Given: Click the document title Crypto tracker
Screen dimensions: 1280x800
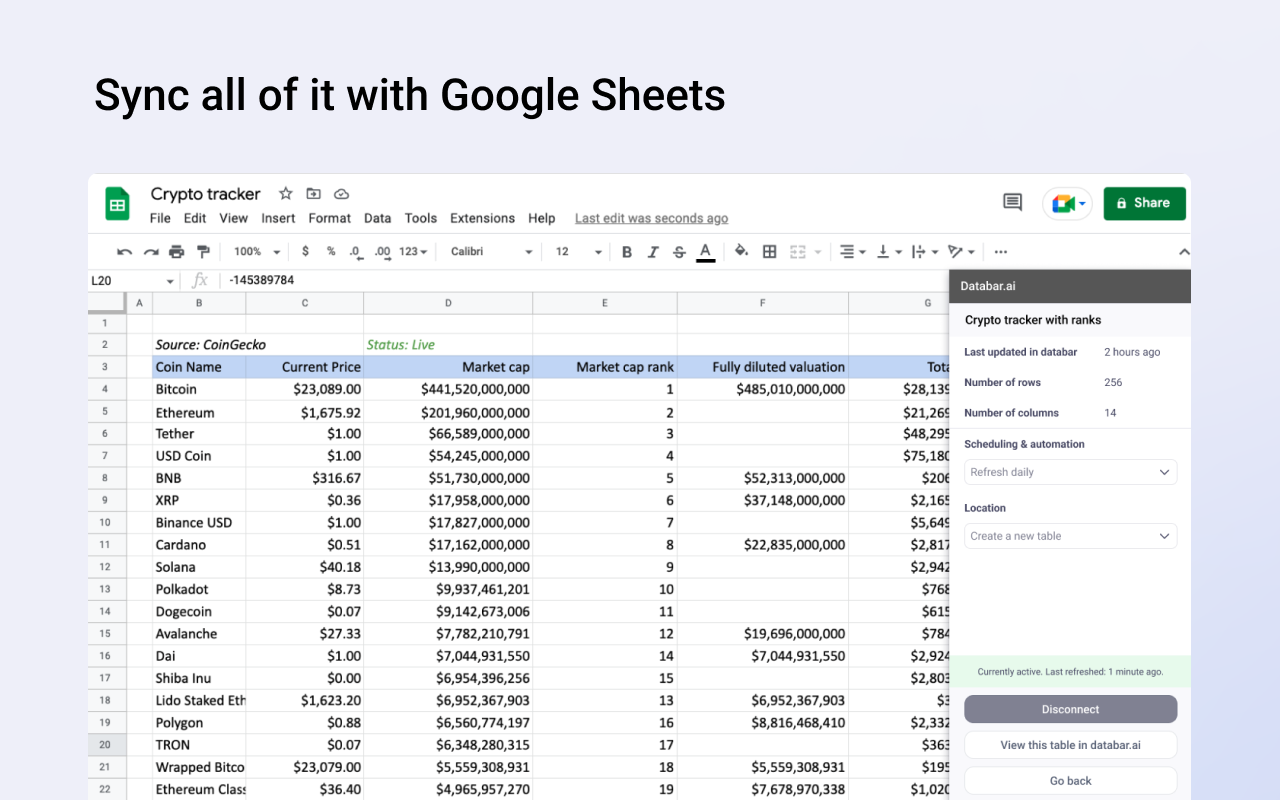Looking at the screenshot, I should coord(205,194).
